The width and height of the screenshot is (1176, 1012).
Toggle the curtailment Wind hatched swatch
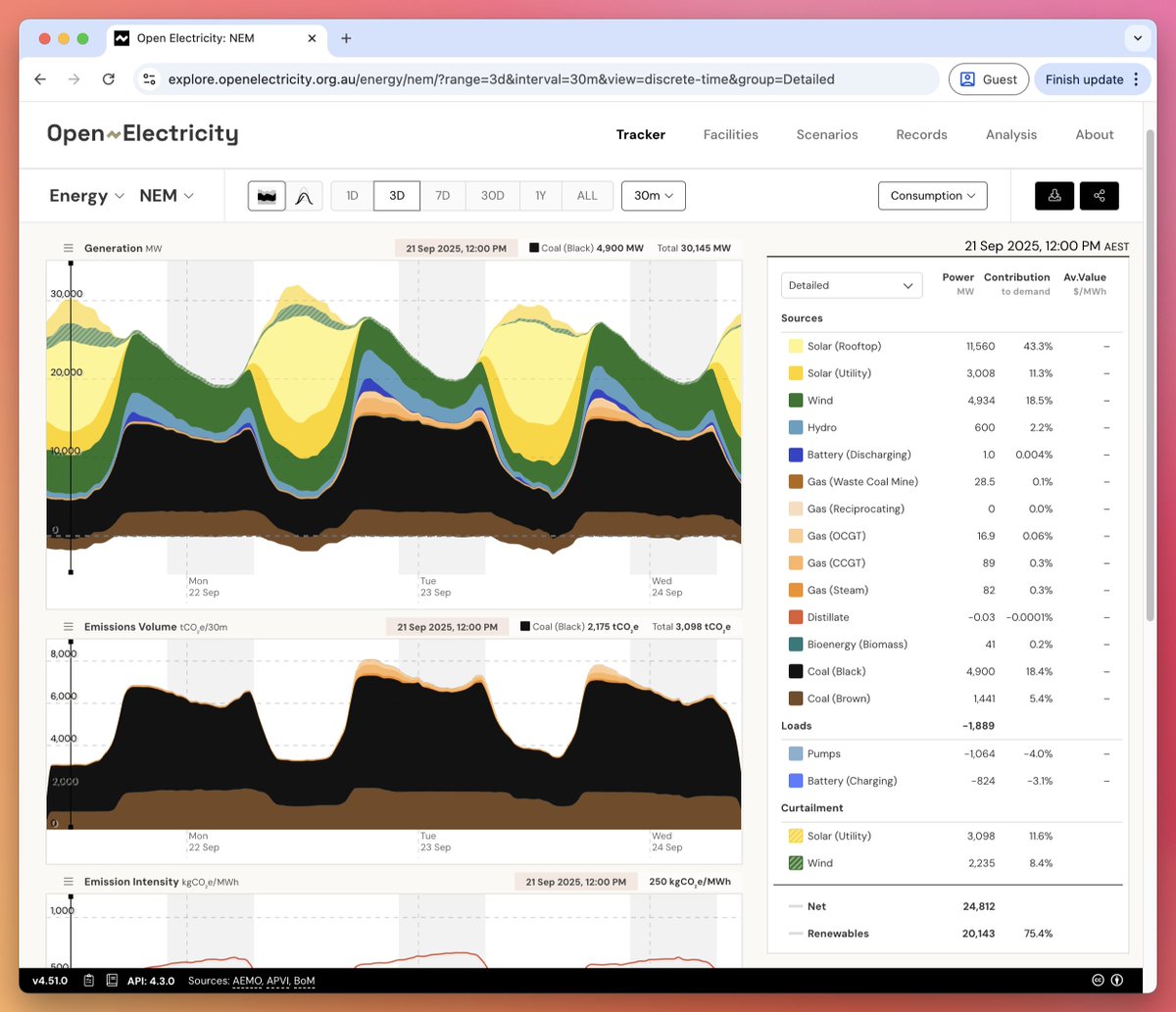[796, 864]
